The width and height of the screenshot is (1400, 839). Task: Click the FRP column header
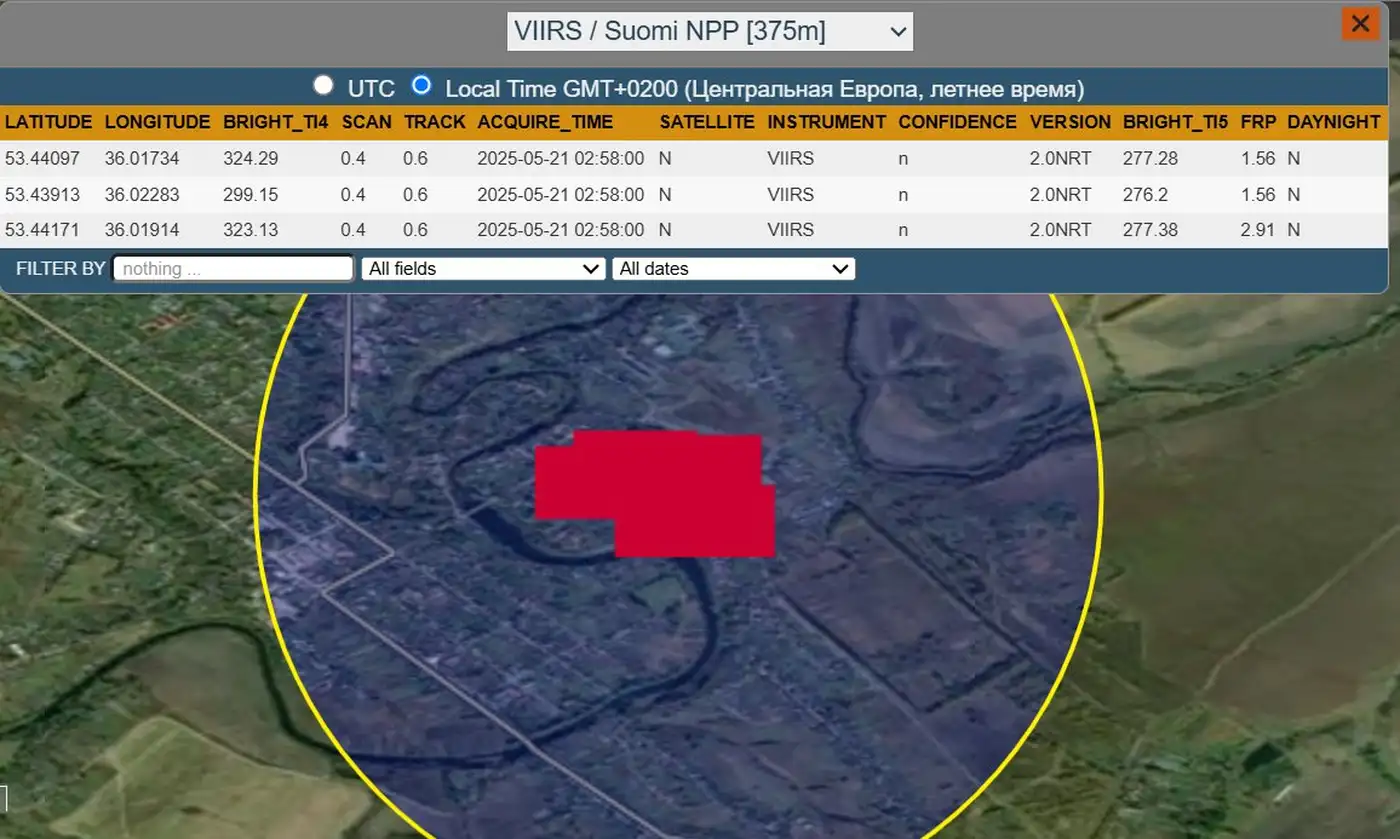1258,122
